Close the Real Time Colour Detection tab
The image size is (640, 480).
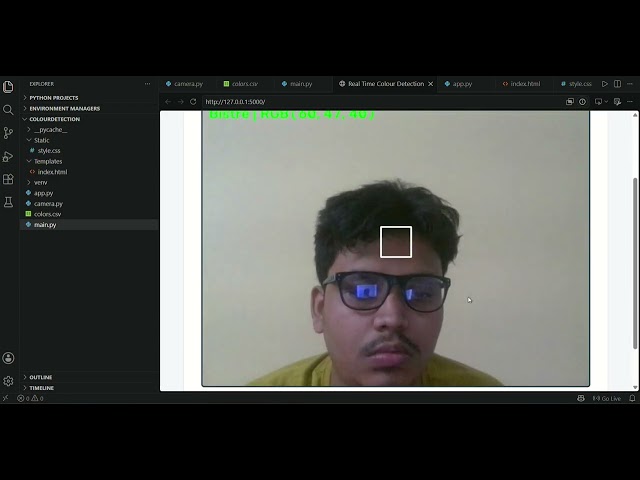click(x=431, y=84)
